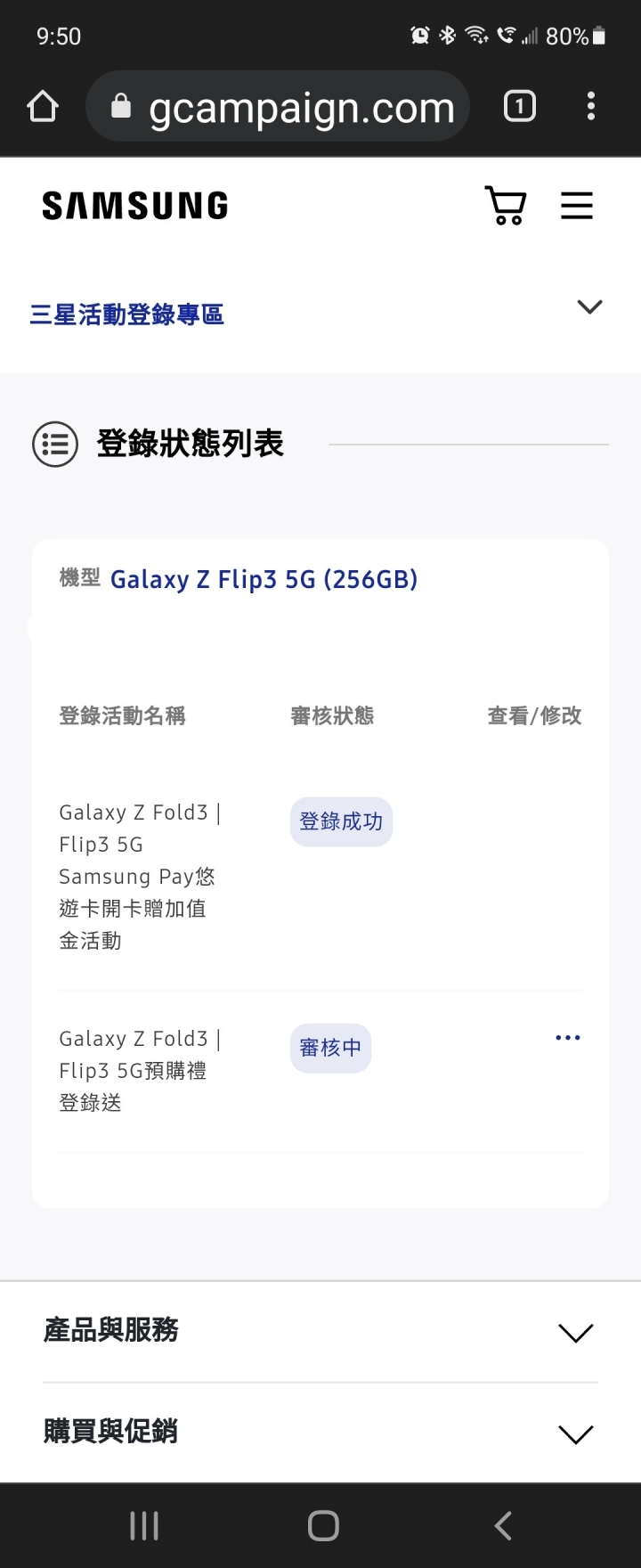Open the 三星活動登錄專區 section title

(x=126, y=314)
